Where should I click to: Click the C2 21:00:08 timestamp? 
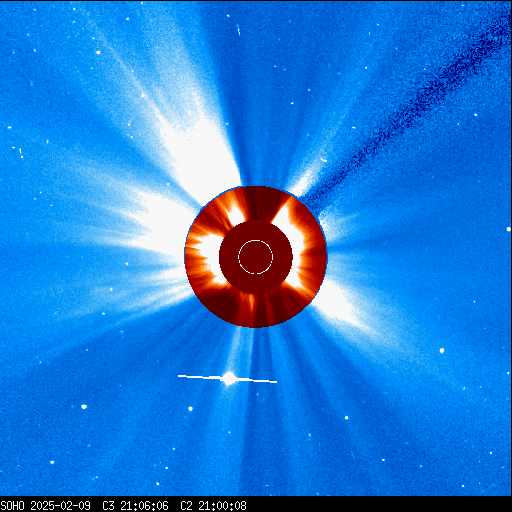213,506
